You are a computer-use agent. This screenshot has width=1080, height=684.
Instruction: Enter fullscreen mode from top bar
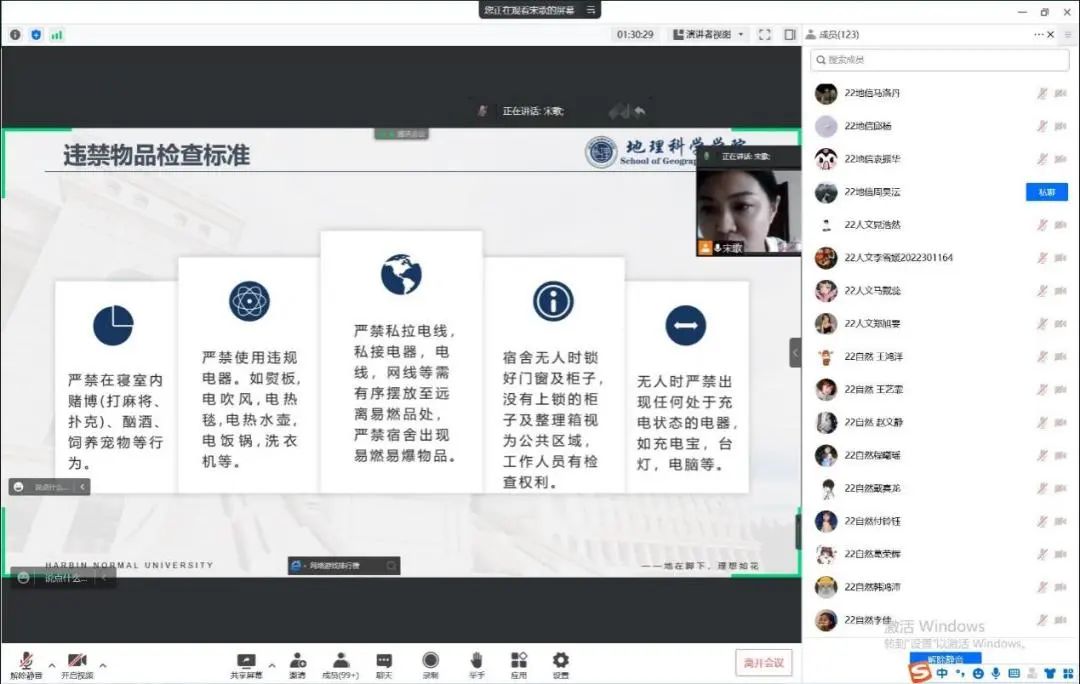[x=765, y=34]
